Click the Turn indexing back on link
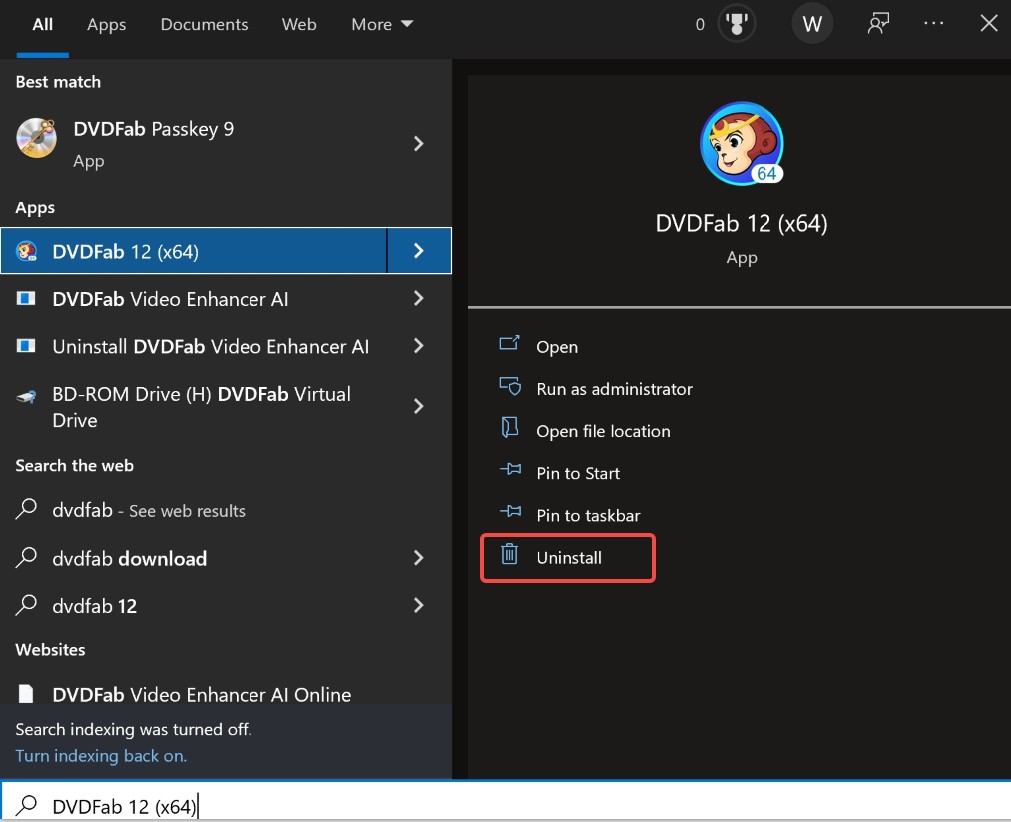Viewport: 1011px width, 822px height. tap(100, 756)
